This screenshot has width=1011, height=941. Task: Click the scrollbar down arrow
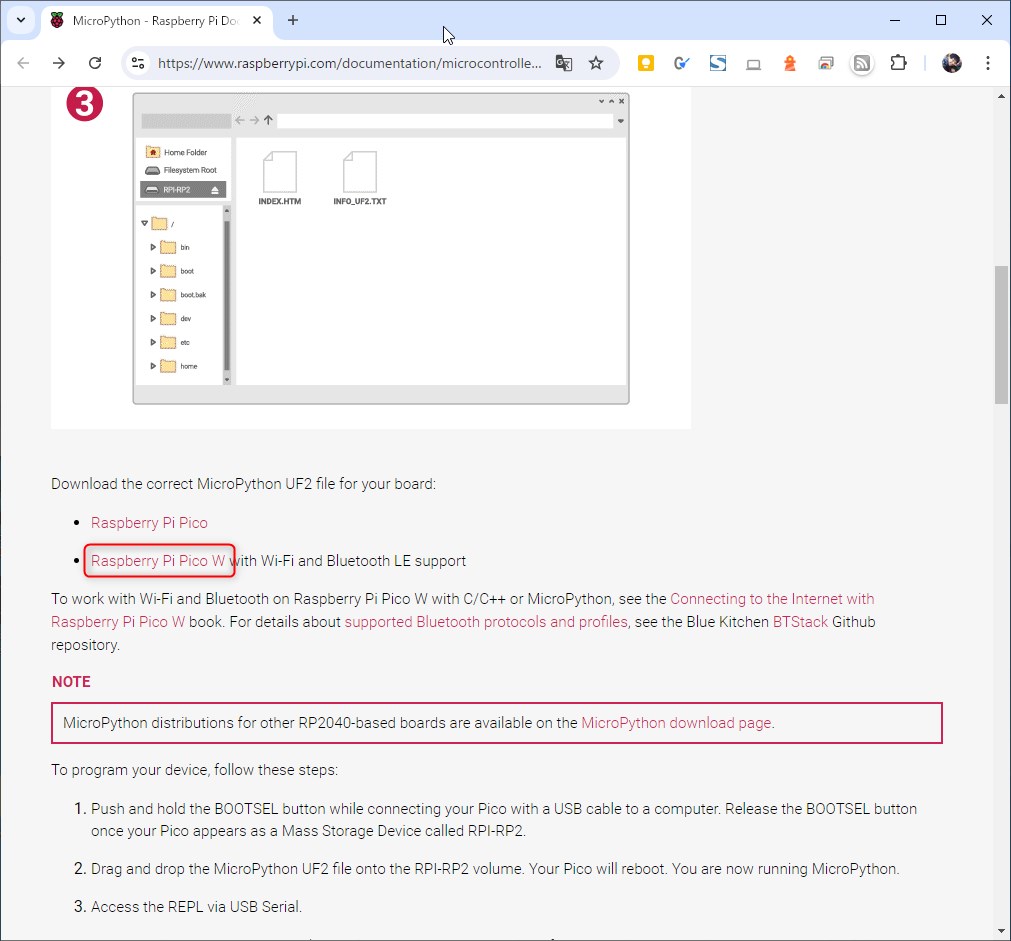[x=1001, y=931]
